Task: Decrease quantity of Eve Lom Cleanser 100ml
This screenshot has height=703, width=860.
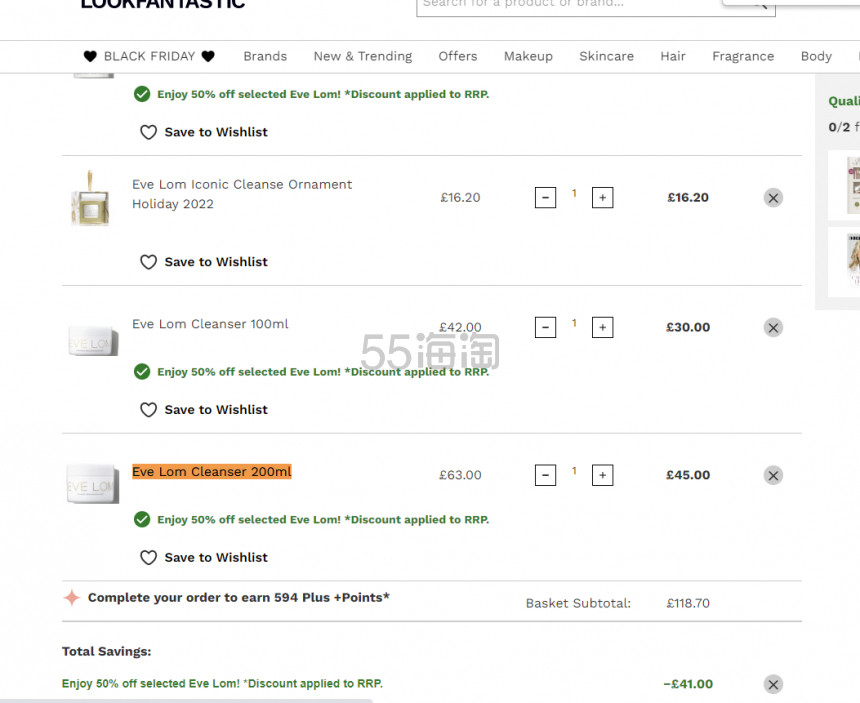Action: pyautogui.click(x=545, y=327)
